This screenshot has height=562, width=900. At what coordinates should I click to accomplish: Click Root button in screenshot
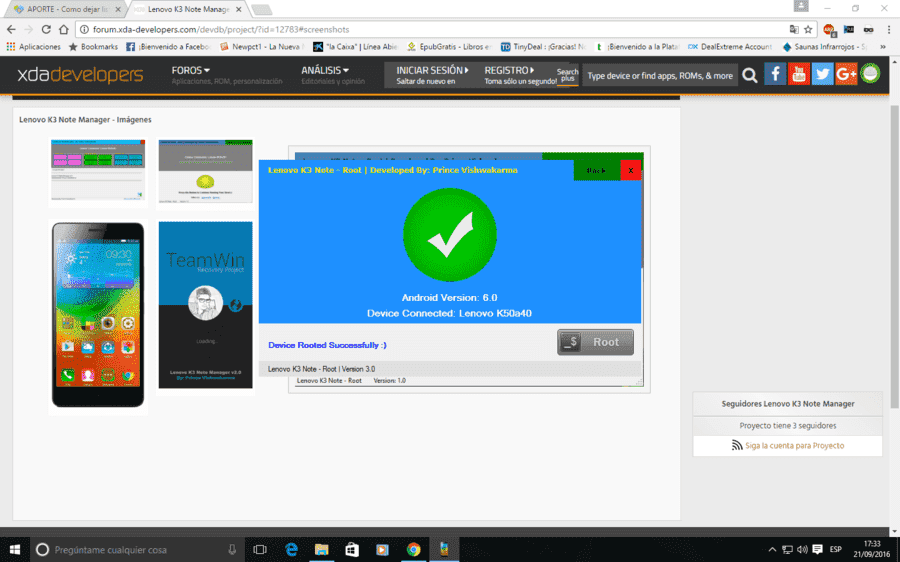(595, 342)
